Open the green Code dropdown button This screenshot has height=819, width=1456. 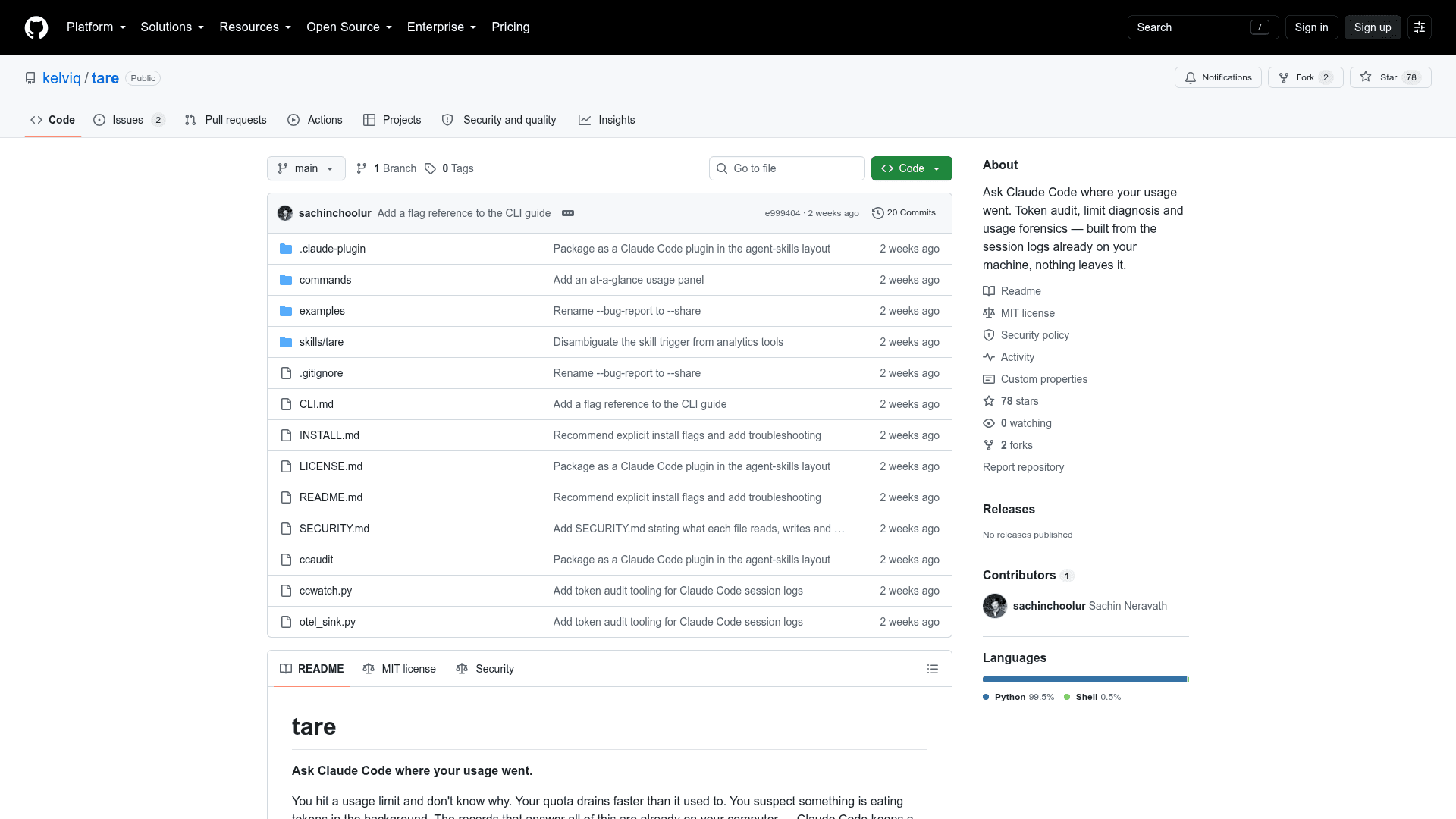pyautogui.click(x=912, y=168)
